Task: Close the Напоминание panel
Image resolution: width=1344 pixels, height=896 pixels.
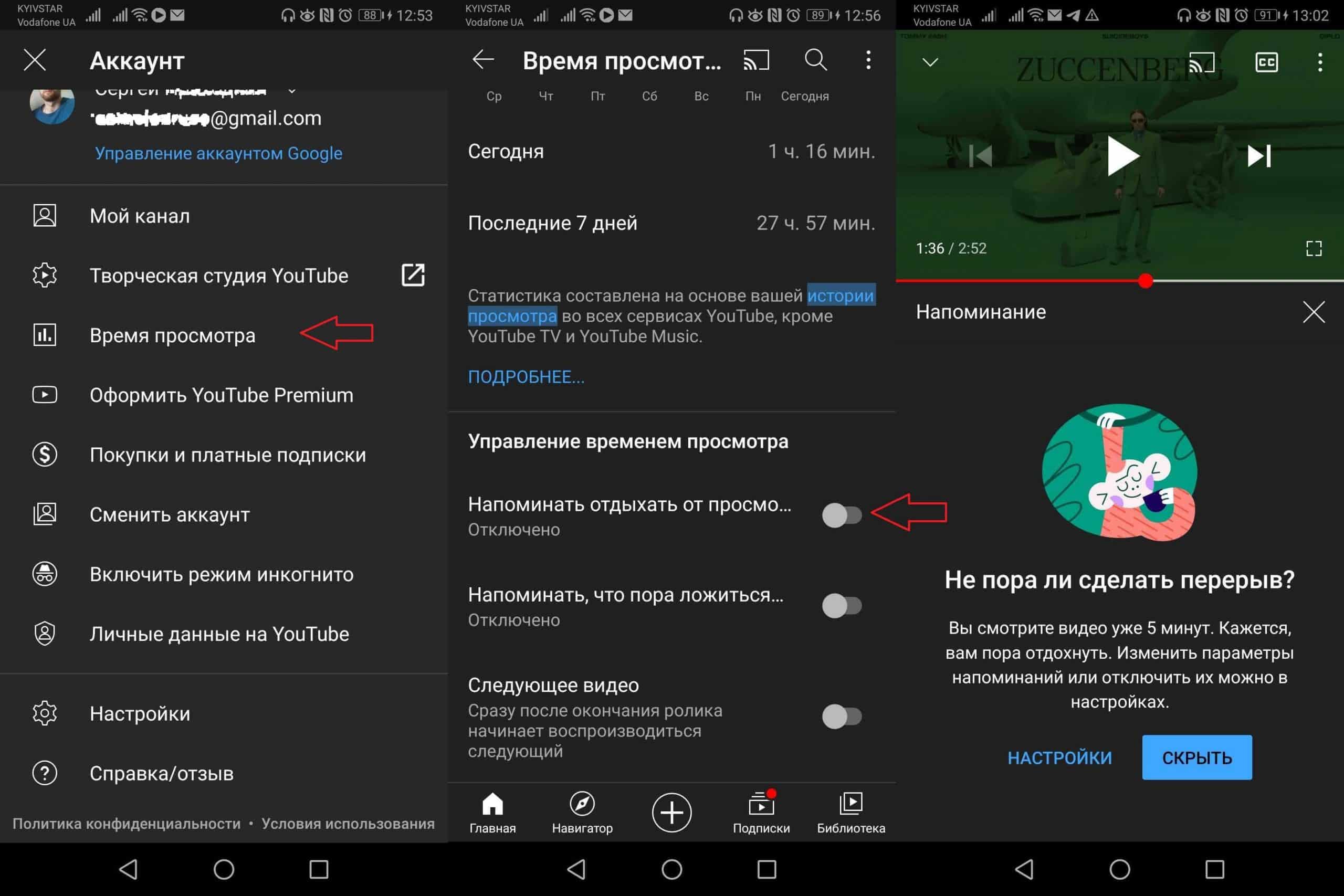Action: pos(1313,312)
